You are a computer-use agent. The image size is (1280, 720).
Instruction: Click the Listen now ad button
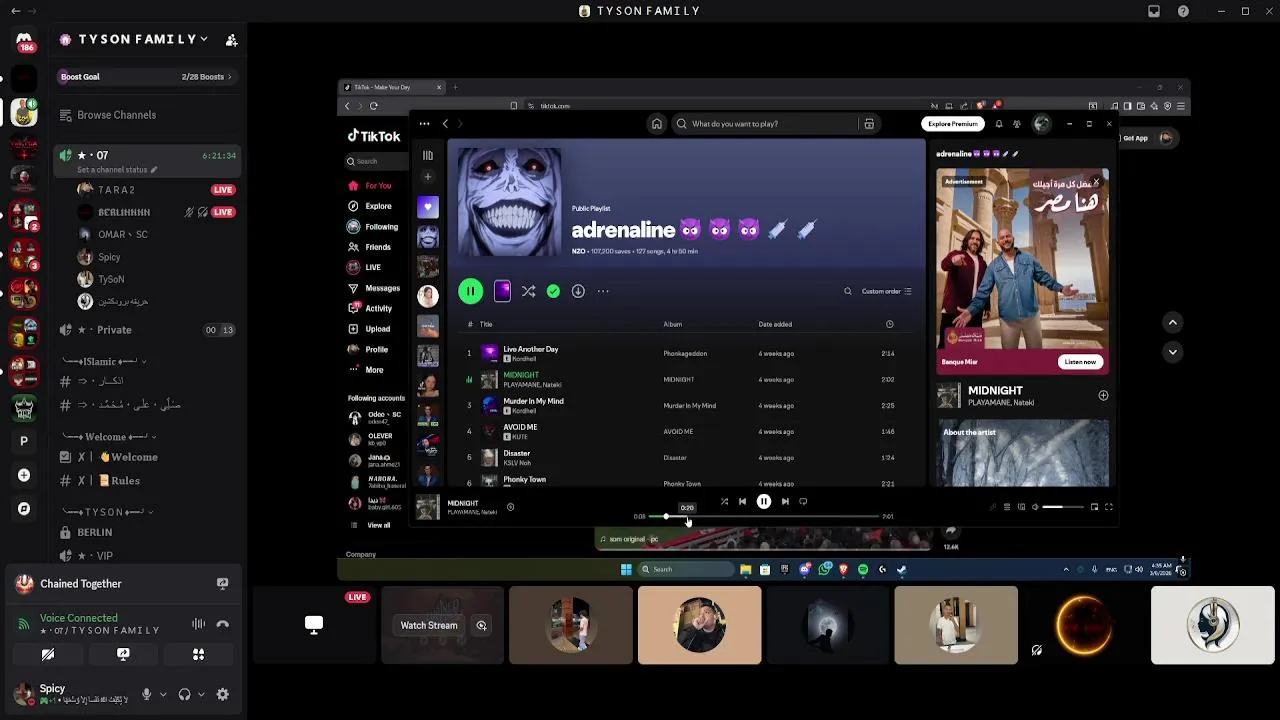(1080, 362)
